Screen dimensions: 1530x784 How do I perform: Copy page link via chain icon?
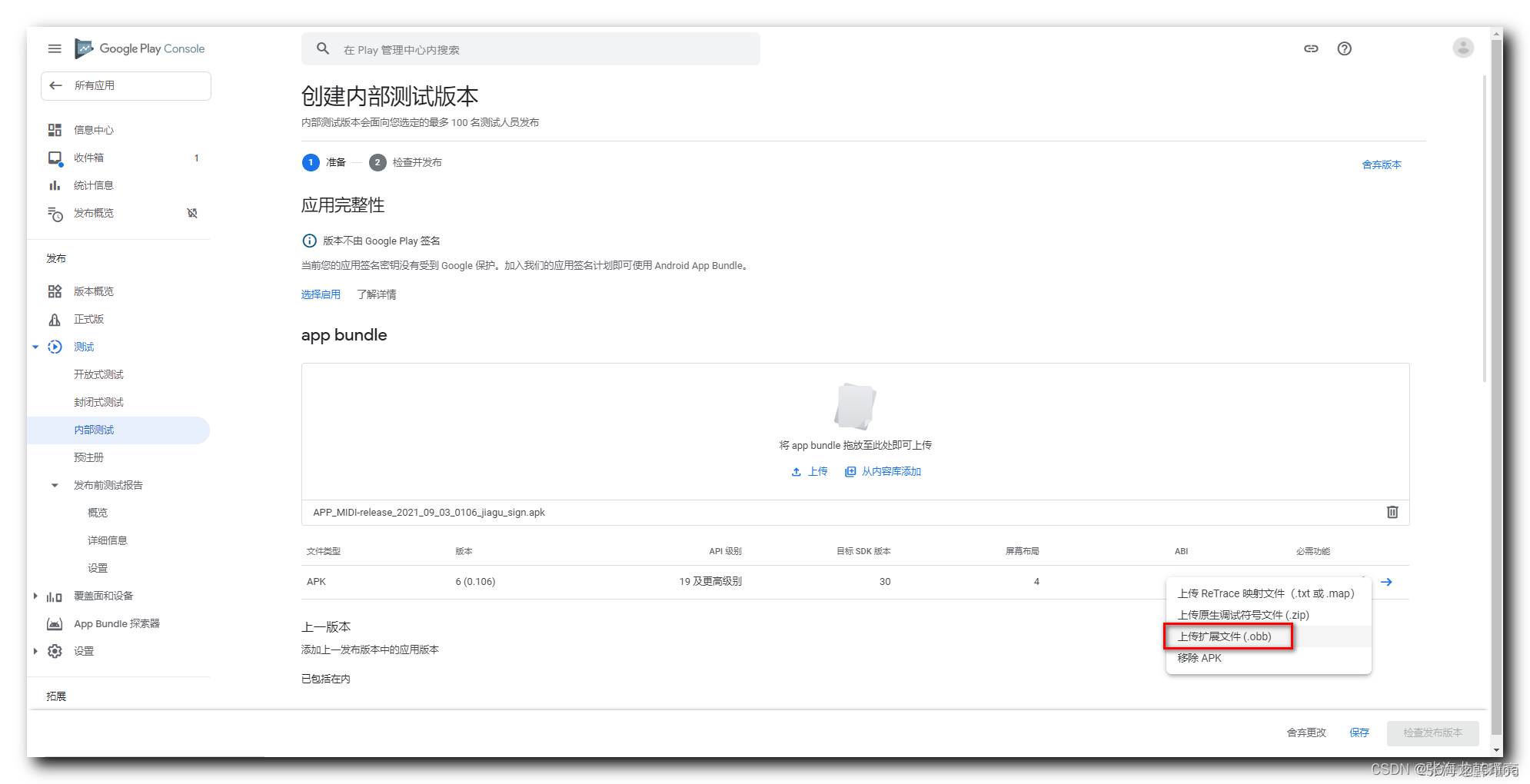(1311, 48)
